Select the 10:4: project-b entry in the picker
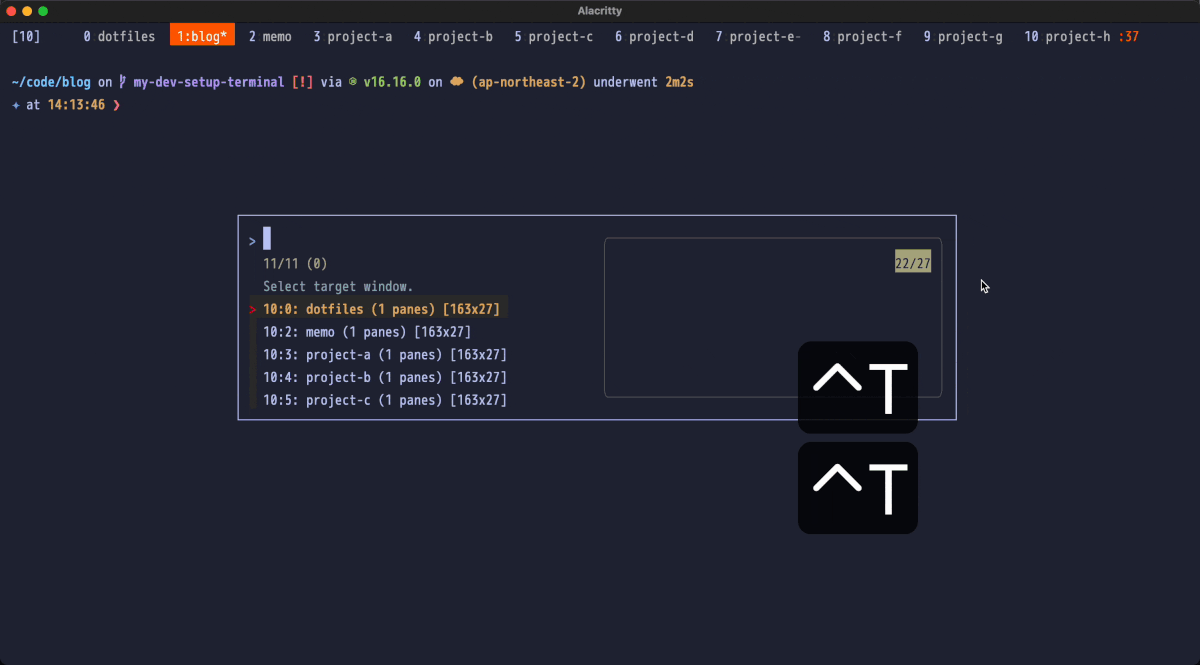 pyautogui.click(x=385, y=377)
